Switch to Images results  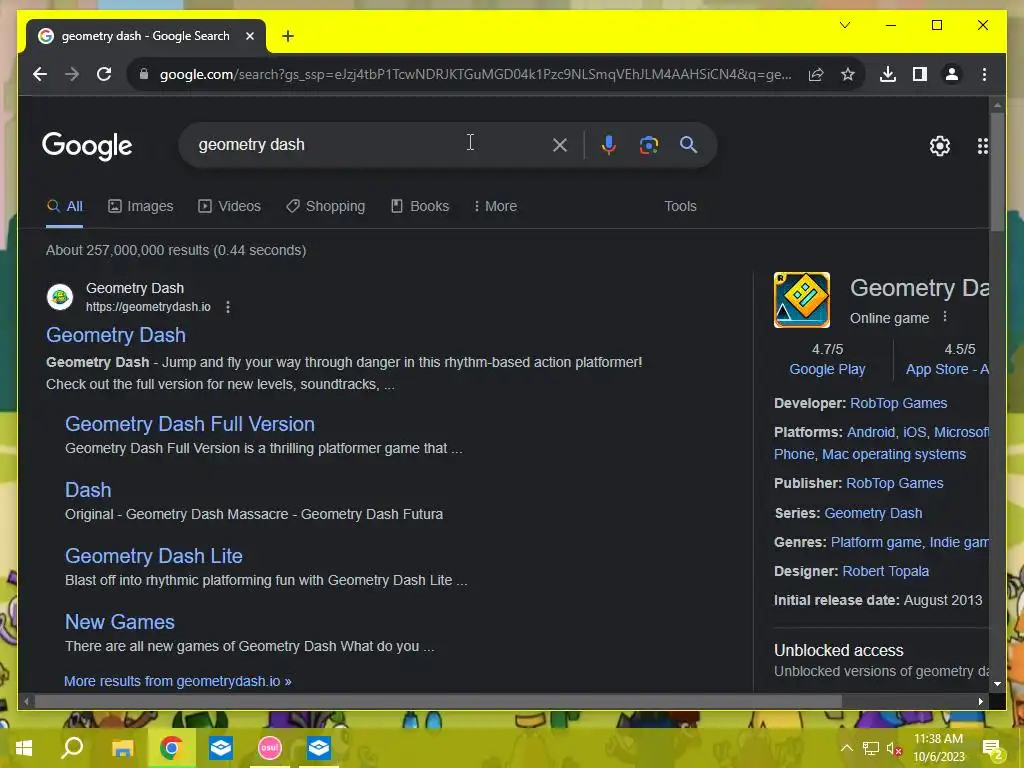click(140, 206)
